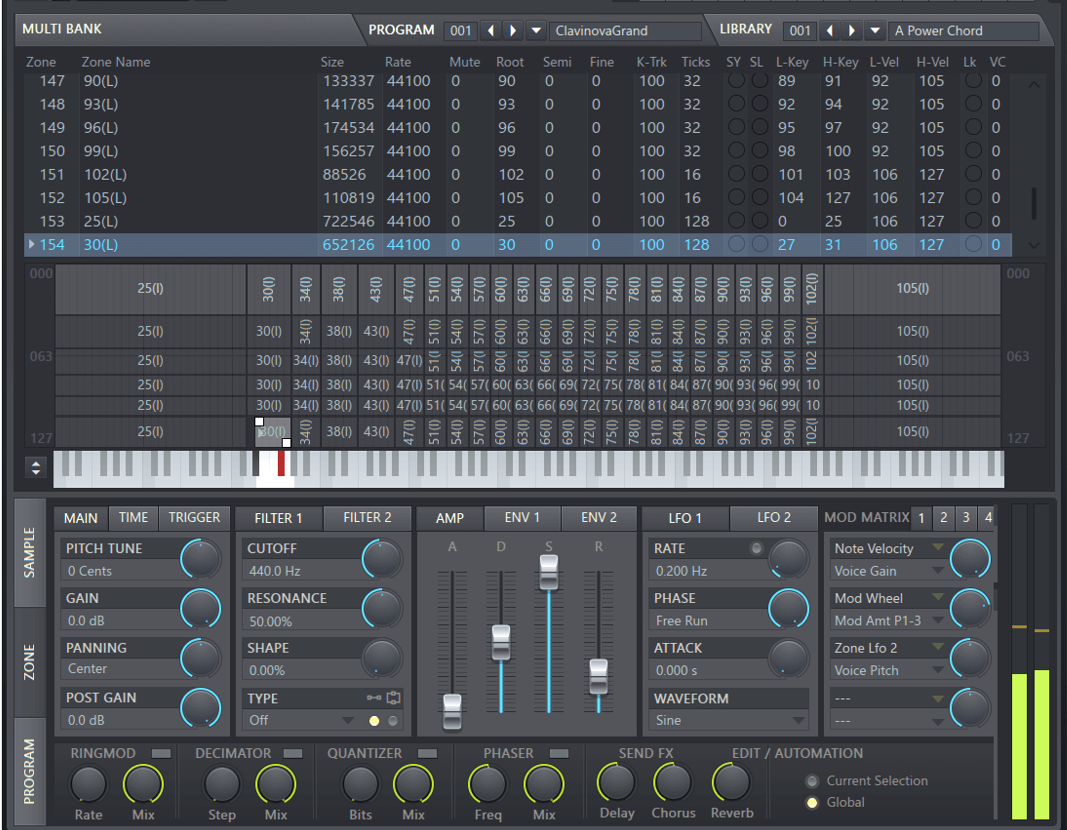Toggle LFO RATE tempo sync LED
This screenshot has height=830, width=1067.
pyautogui.click(x=756, y=548)
